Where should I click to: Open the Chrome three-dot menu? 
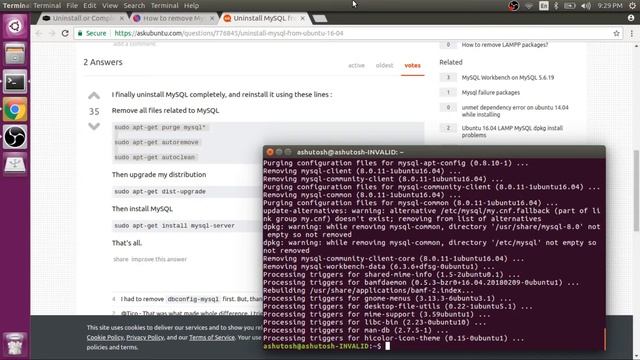tap(631, 33)
